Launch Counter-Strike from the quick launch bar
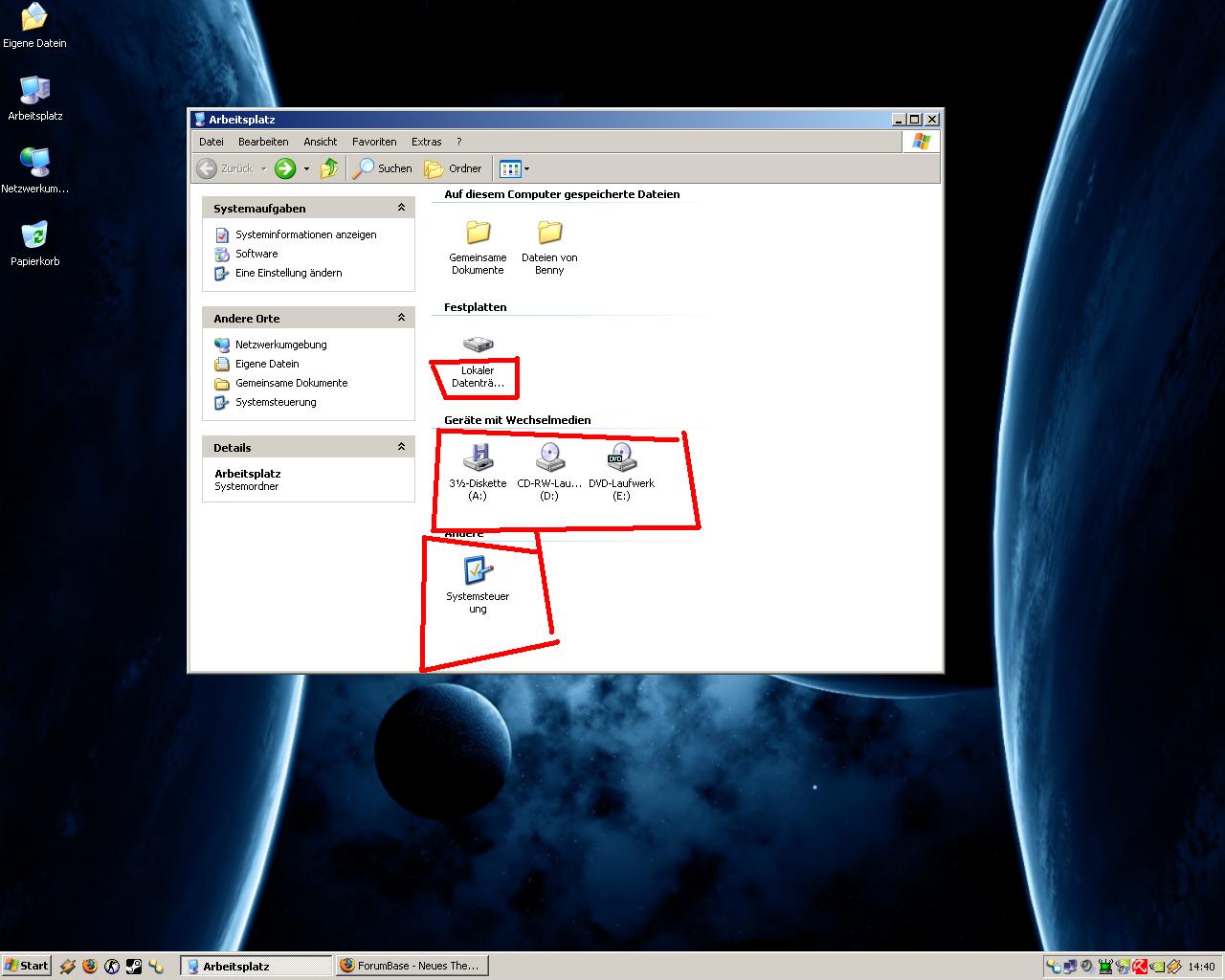The image size is (1225, 980). coord(112,966)
